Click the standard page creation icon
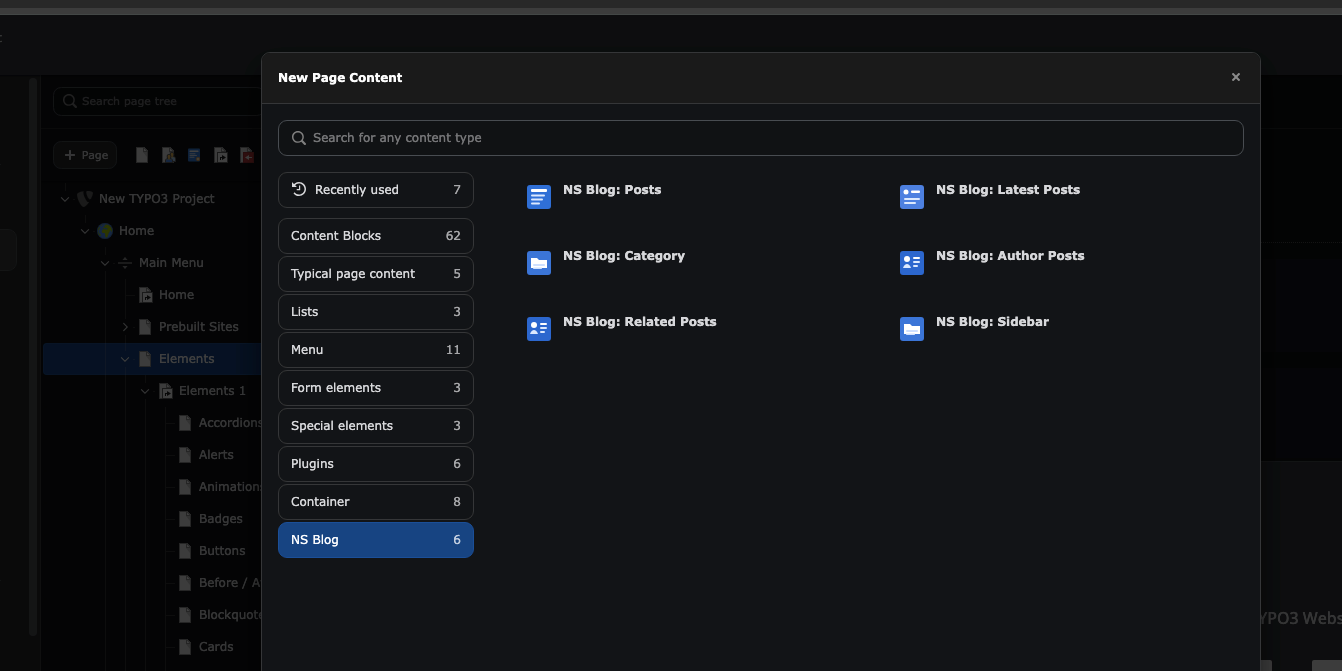Image resolution: width=1342 pixels, height=671 pixels. [x=141, y=155]
